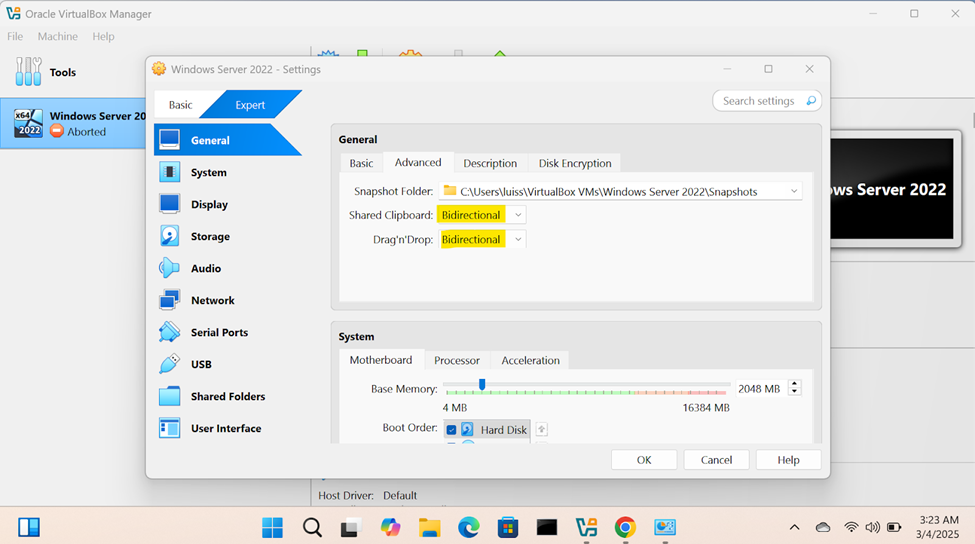The image size is (975, 544).
Task: Open the Help menu
Action: pos(103,36)
